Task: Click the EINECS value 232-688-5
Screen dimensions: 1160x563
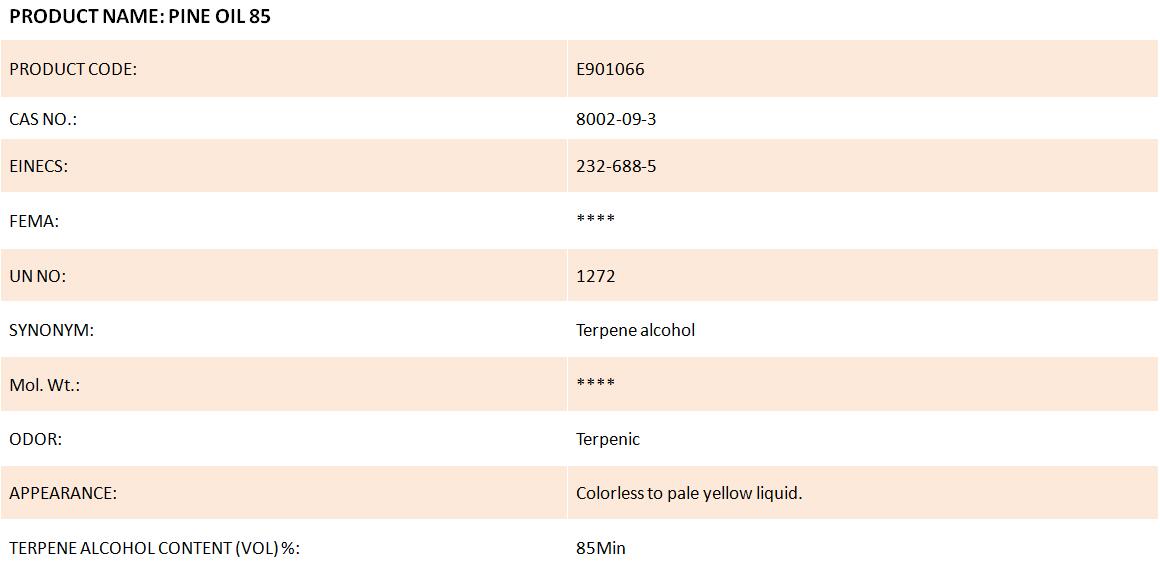Action: point(616,166)
